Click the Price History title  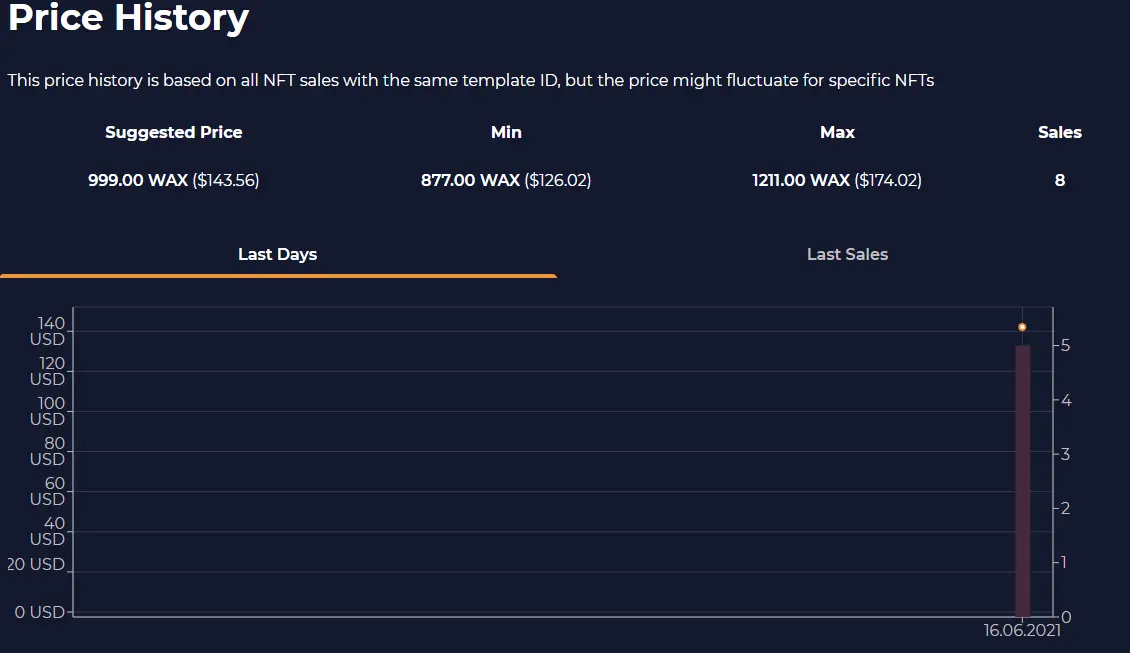pyautogui.click(x=128, y=17)
